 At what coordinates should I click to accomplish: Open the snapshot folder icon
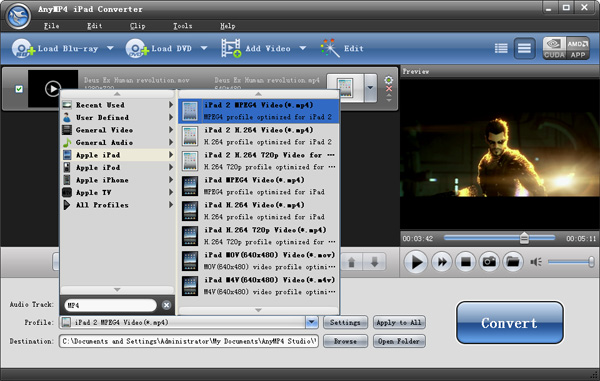point(513,262)
